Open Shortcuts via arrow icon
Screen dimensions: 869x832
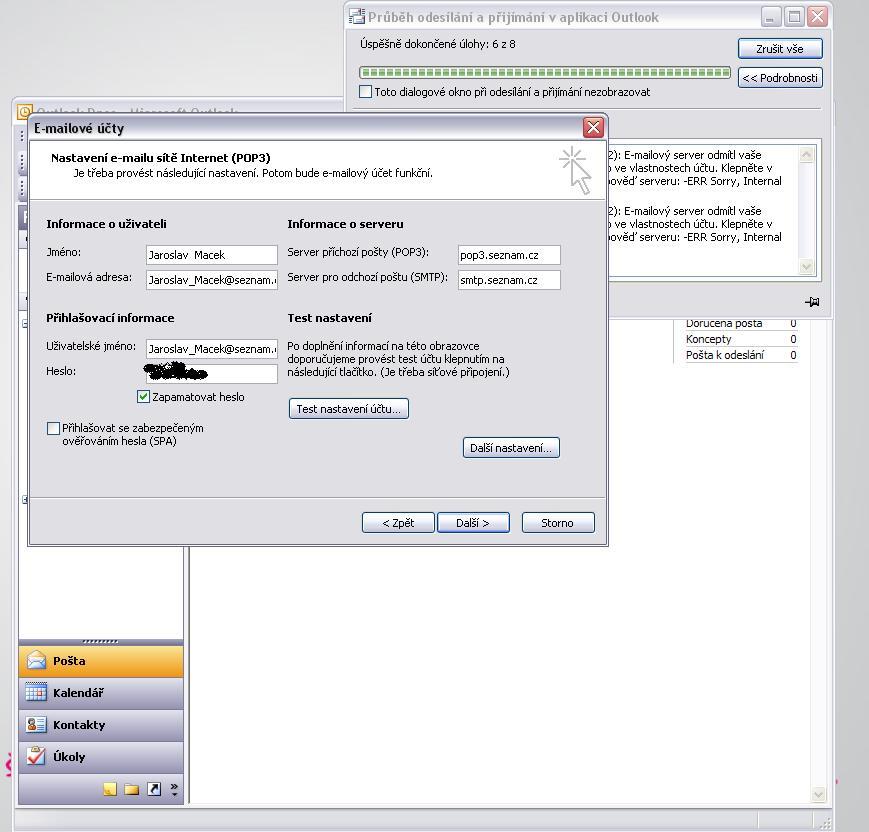154,789
